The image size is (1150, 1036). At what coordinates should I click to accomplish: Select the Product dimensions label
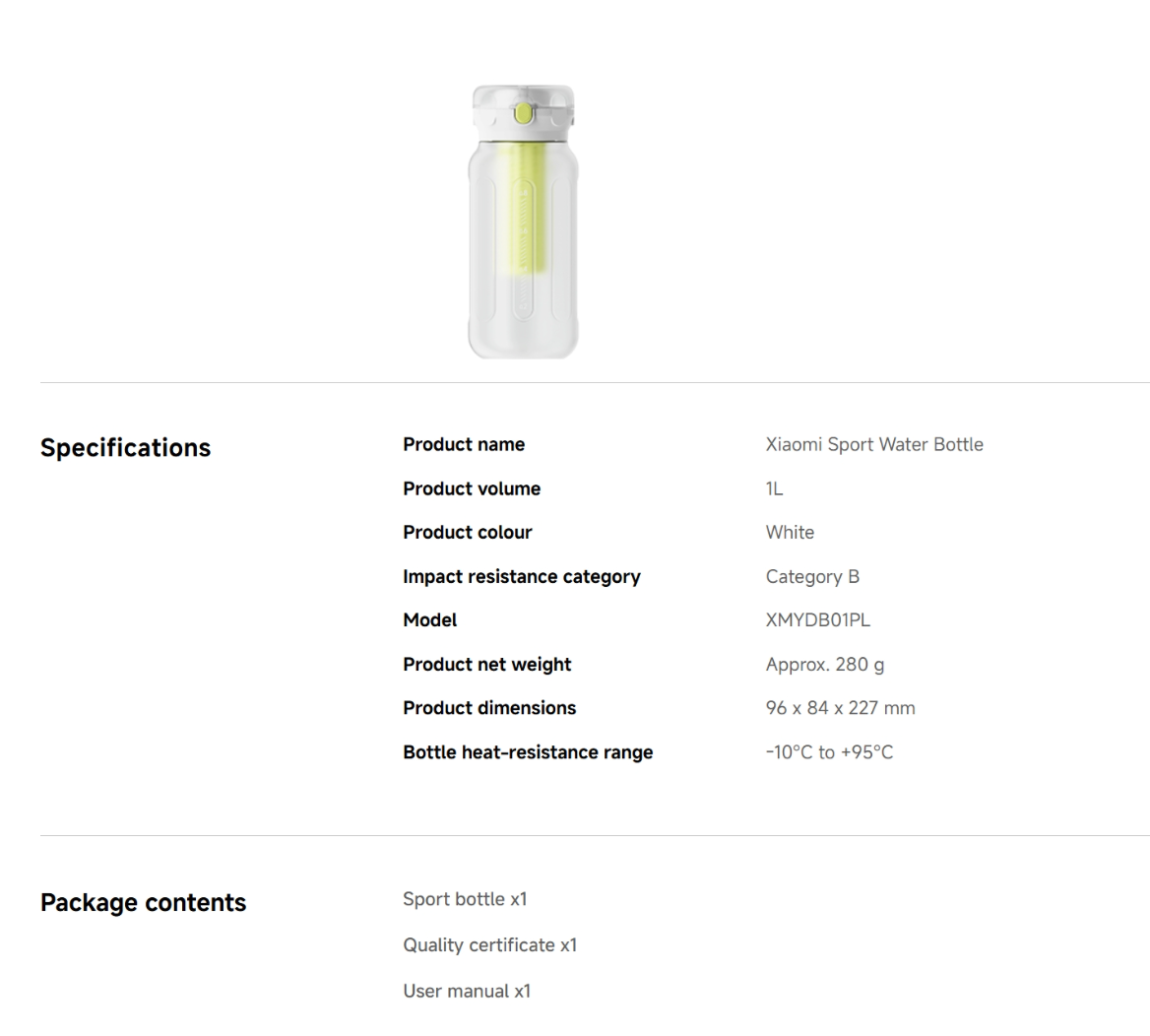489,707
